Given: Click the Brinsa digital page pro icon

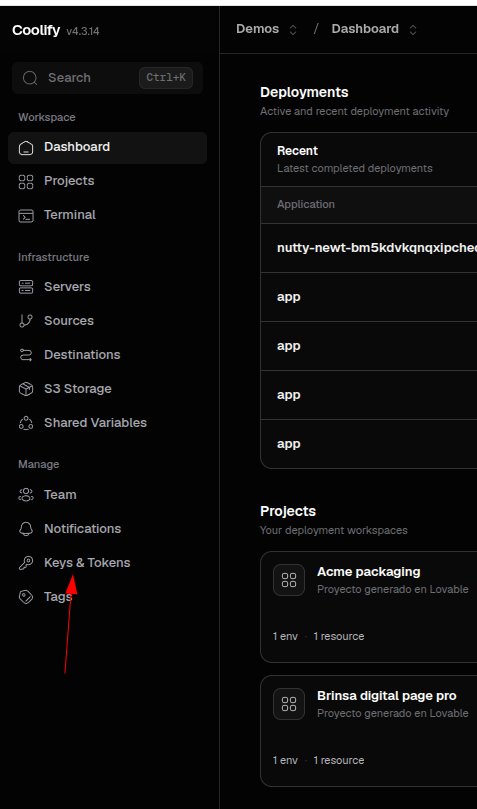Looking at the screenshot, I should (289, 704).
